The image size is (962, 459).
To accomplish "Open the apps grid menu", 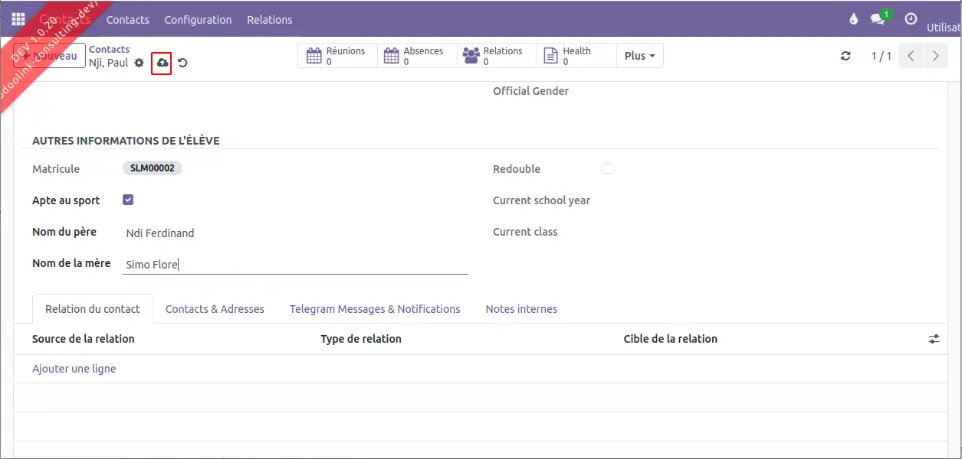I will coord(18,19).
